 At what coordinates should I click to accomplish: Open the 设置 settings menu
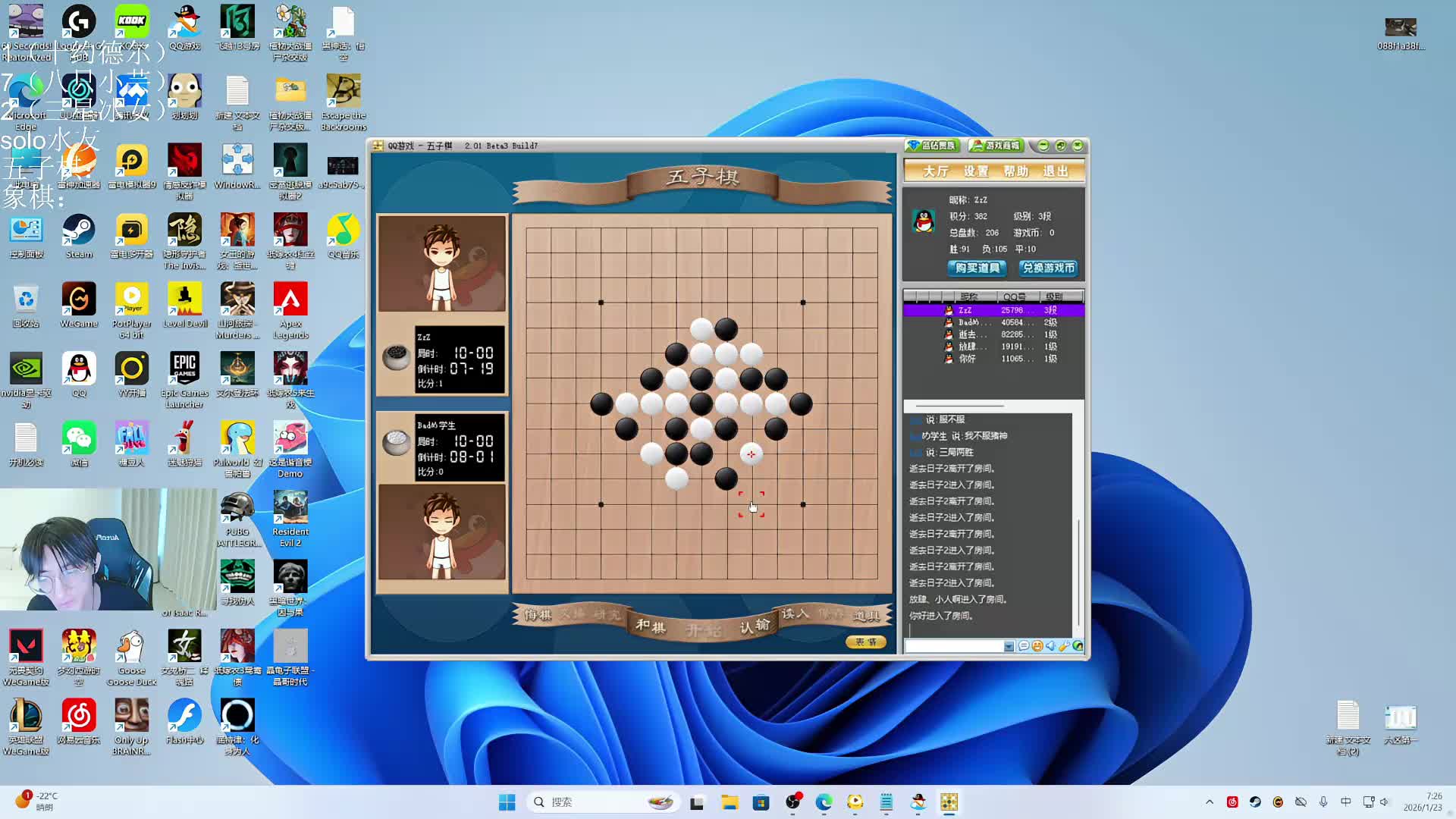[x=975, y=171]
